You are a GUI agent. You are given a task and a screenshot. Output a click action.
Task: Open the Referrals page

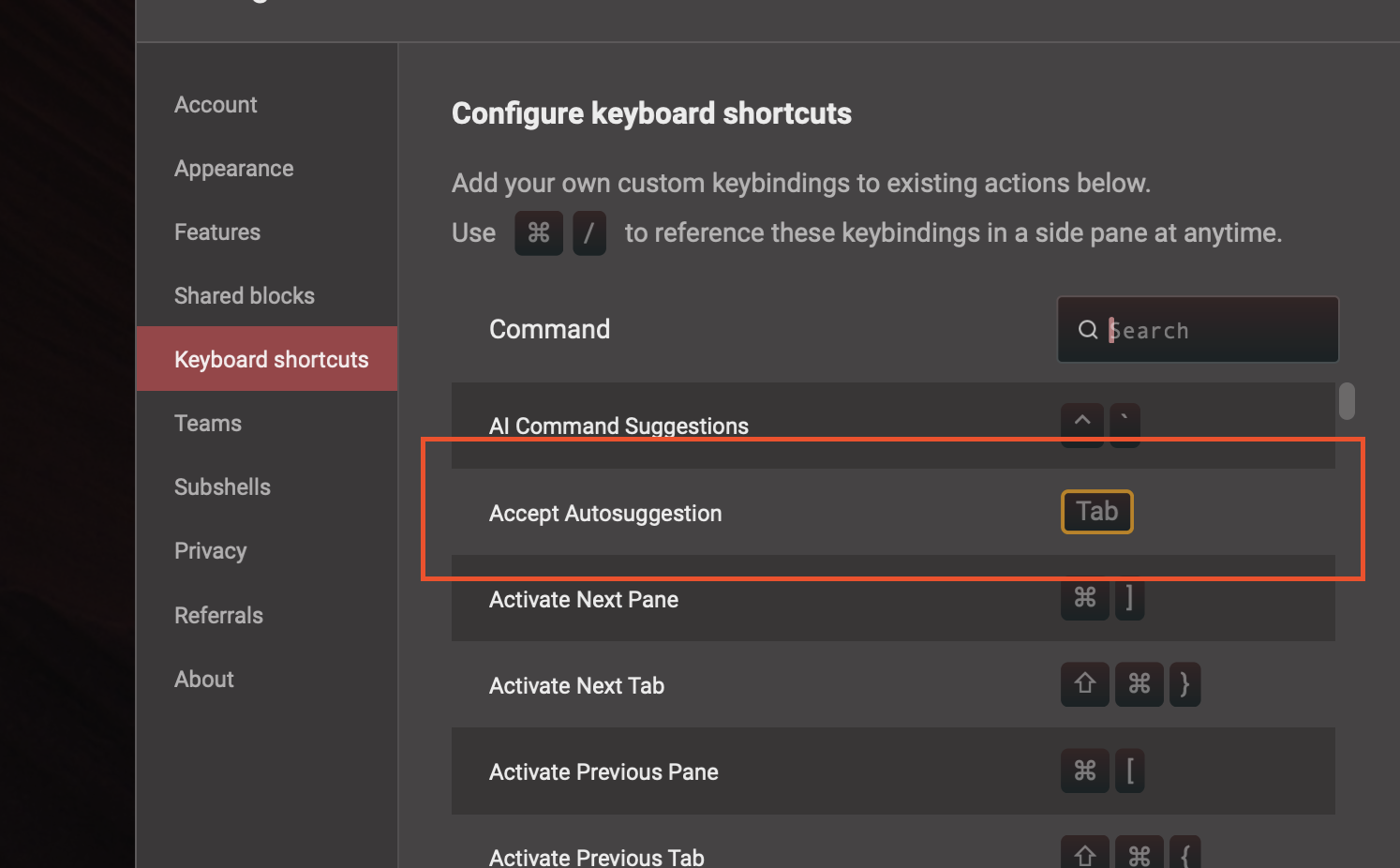[x=218, y=615]
